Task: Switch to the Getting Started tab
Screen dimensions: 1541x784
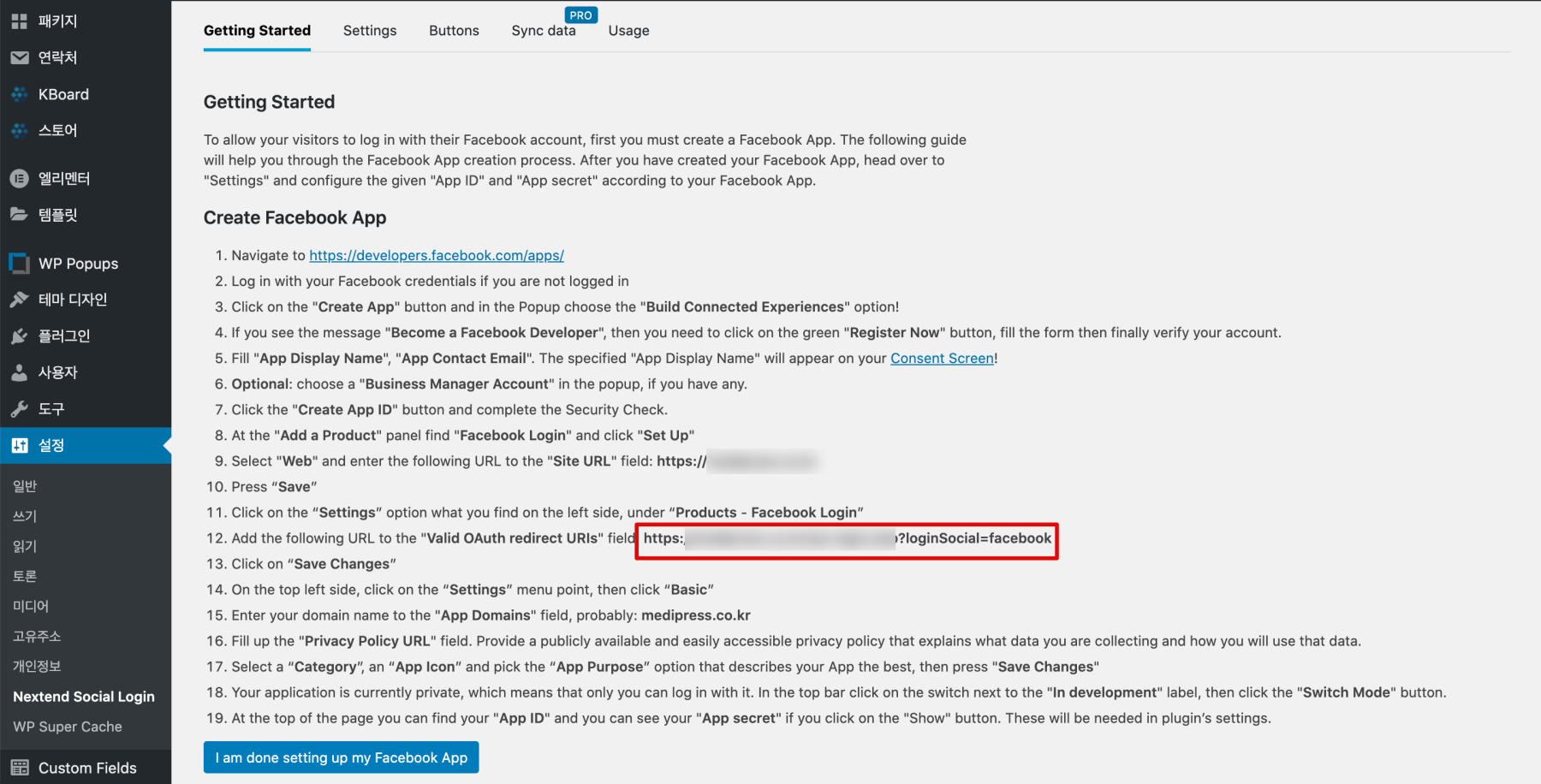Action: pos(257,31)
